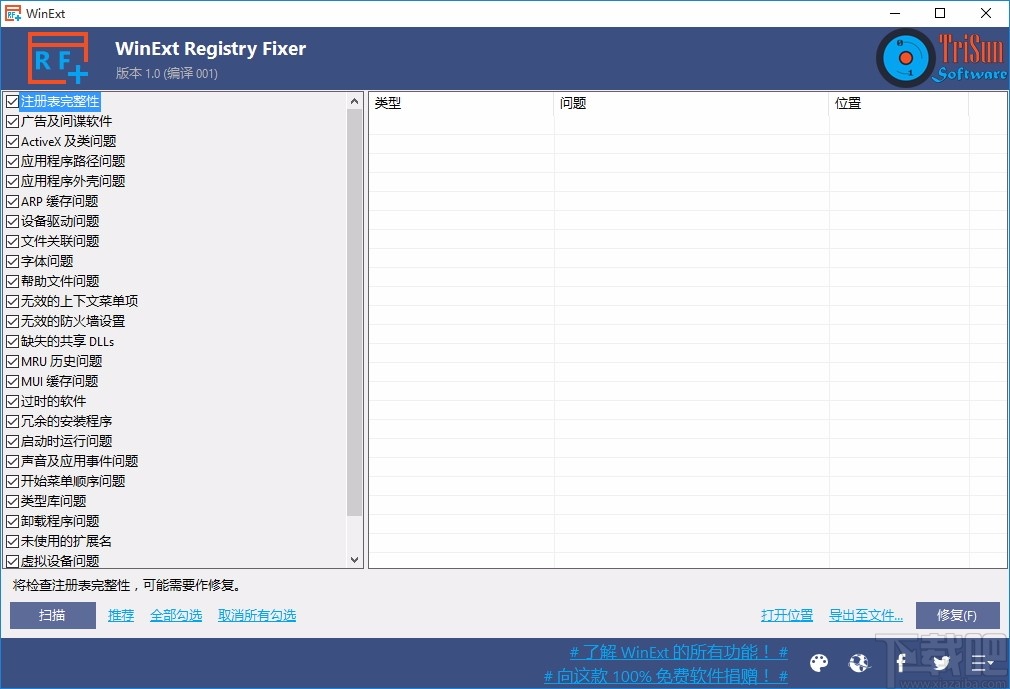Uncheck the MRU 历史问题 option
The height and width of the screenshot is (689, 1010).
11,361
